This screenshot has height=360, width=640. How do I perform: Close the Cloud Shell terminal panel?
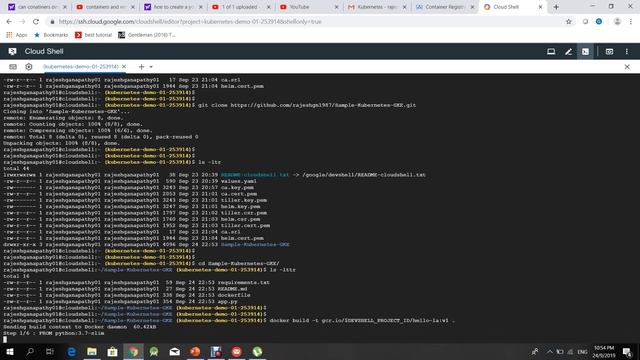[x=627, y=67]
